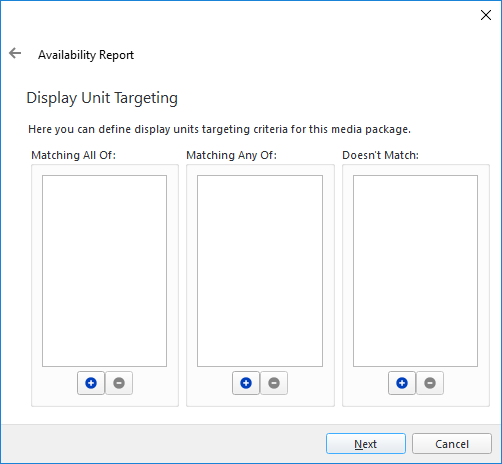This screenshot has width=502, height=464.
Task: Click Next to continue the wizard
Action: pos(366,444)
